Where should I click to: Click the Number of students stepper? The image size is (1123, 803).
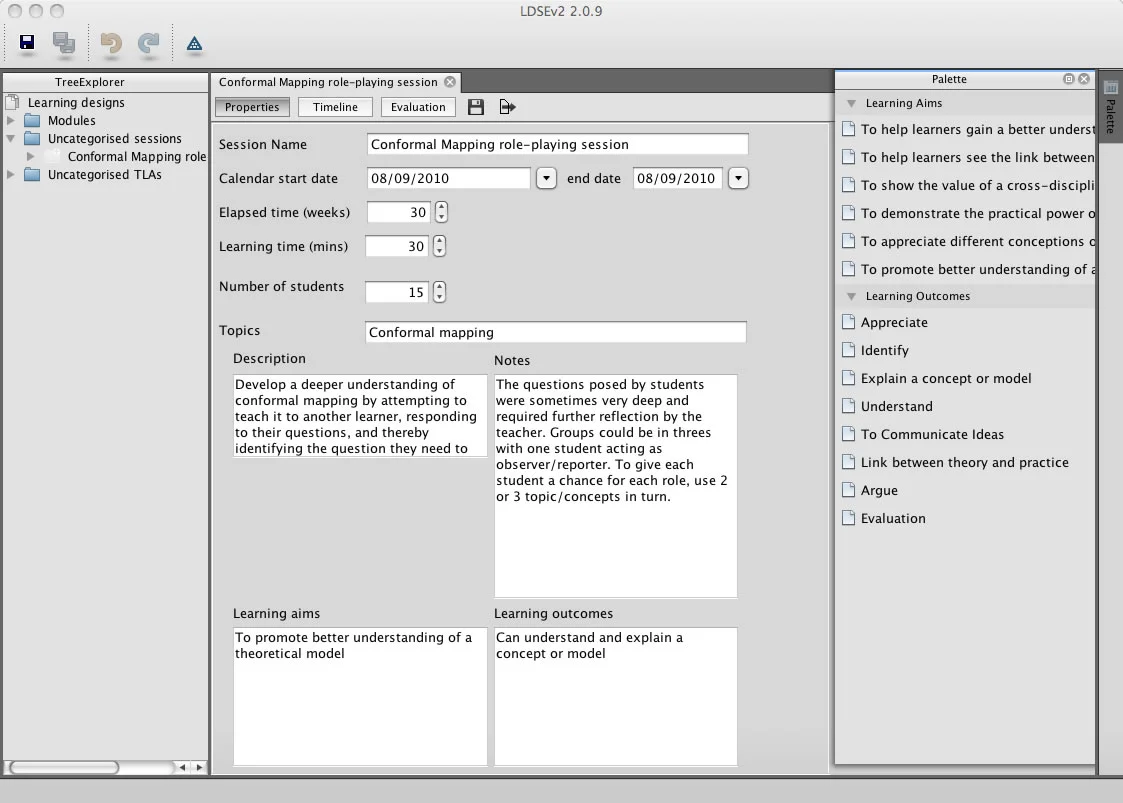coord(439,292)
